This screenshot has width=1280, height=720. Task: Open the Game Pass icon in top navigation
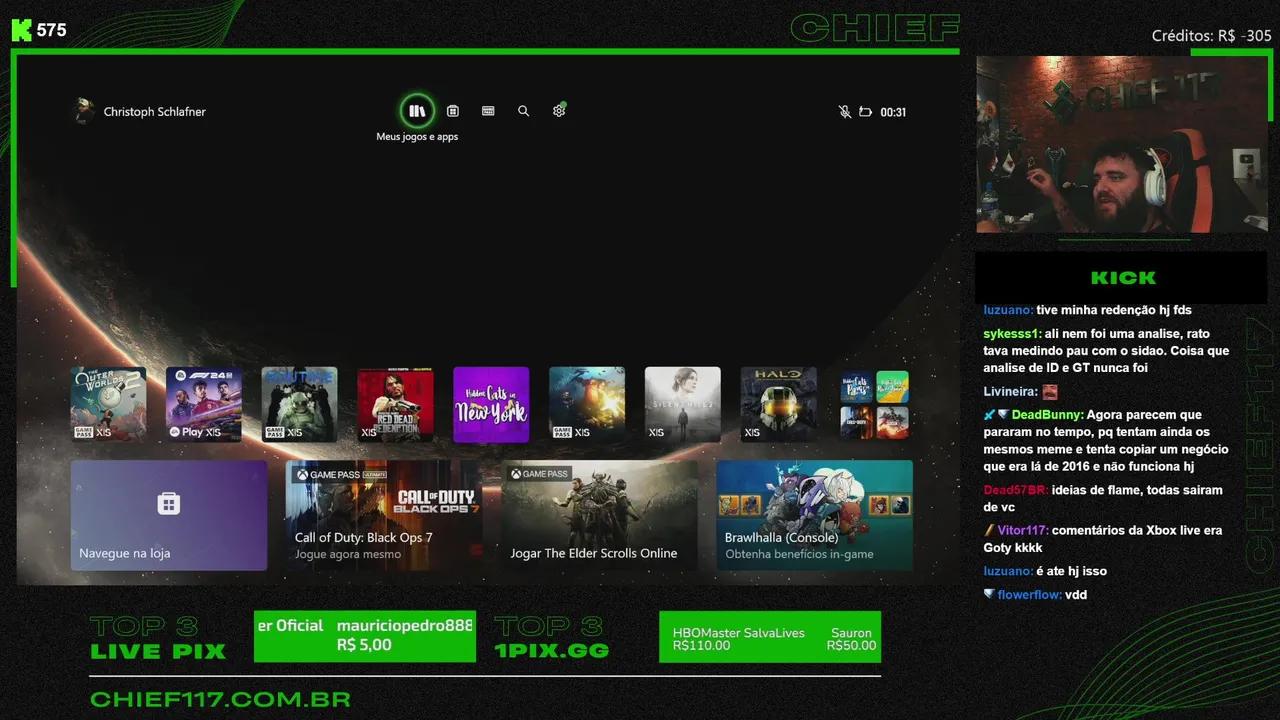pyautogui.click(x=488, y=111)
